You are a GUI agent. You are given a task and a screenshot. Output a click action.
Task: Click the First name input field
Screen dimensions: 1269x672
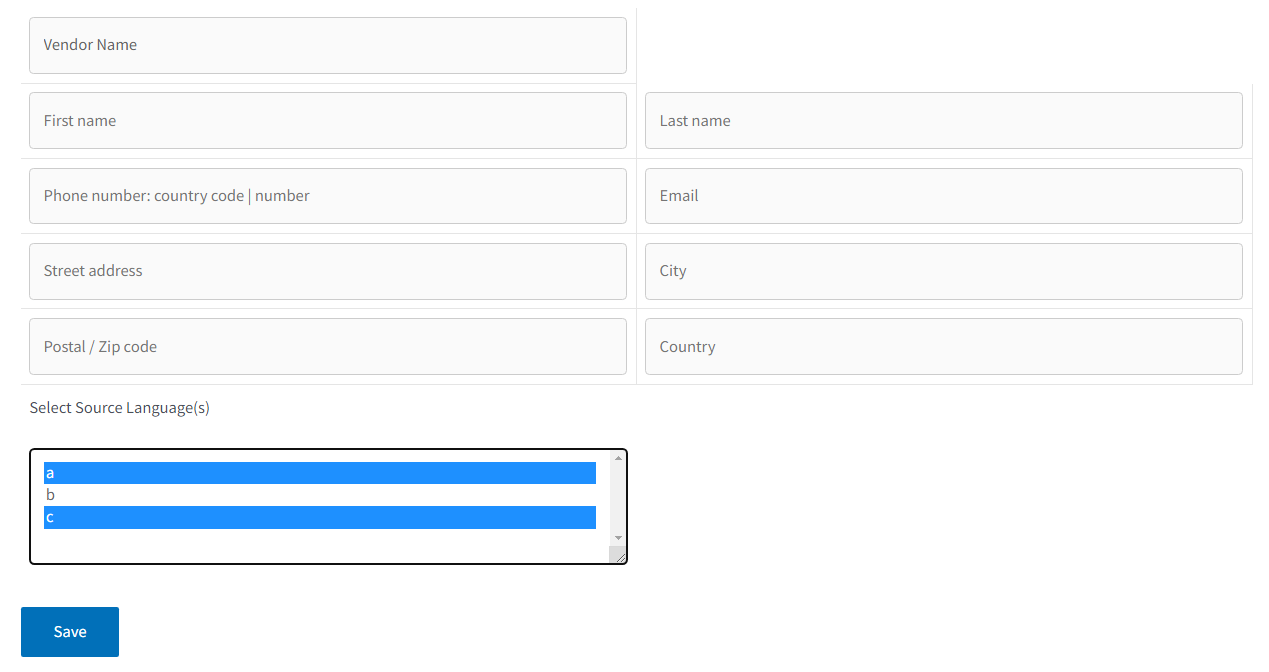click(327, 120)
